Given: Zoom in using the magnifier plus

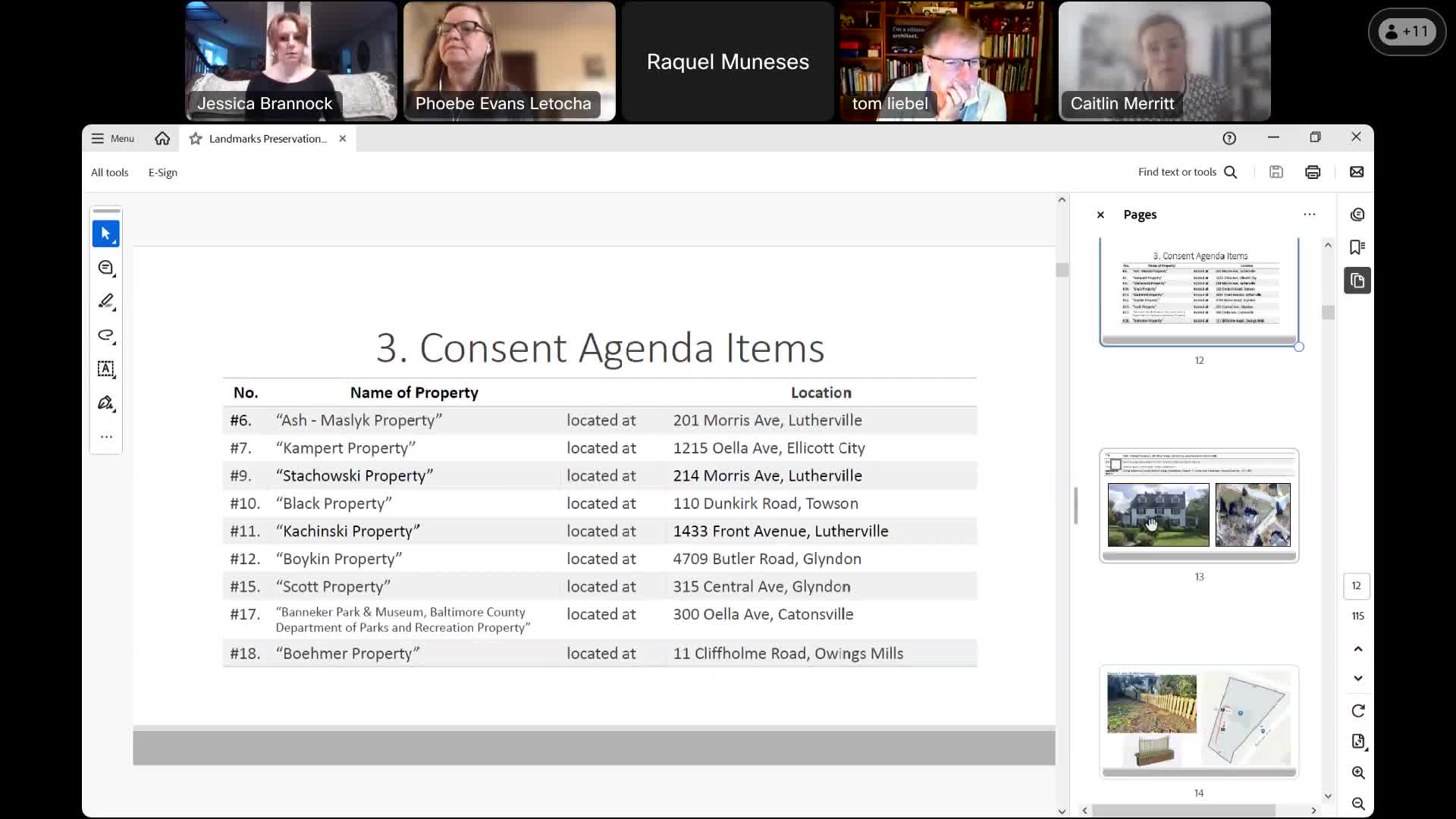Looking at the screenshot, I should click(1357, 773).
